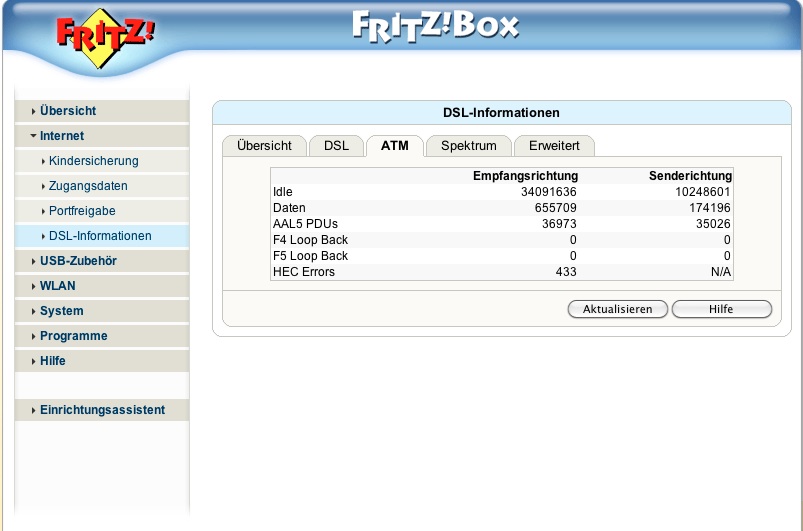Expand the WLAN arrow
Viewport: 803px width, 531px height.
[33, 286]
